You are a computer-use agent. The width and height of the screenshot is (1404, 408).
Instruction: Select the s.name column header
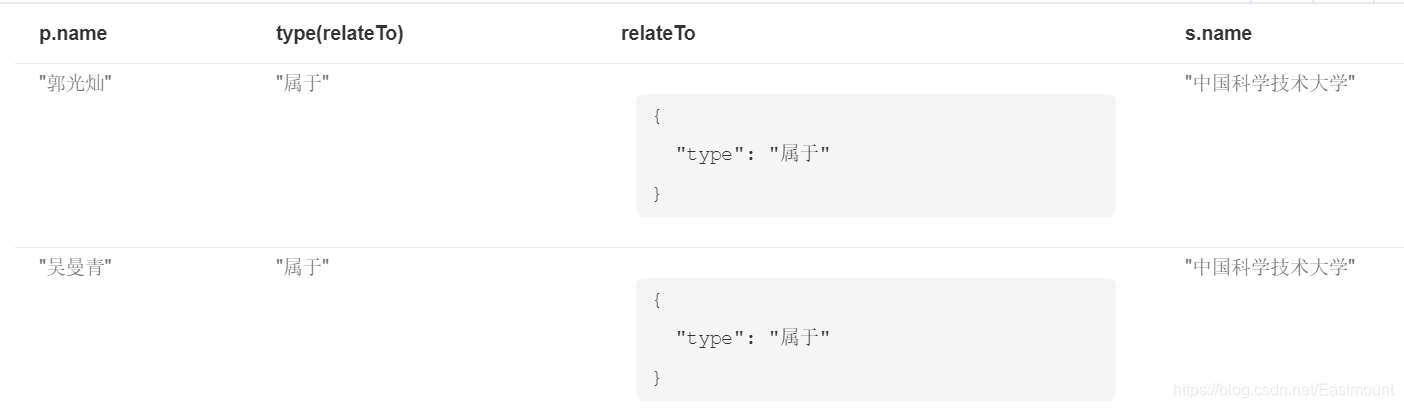1218,34
